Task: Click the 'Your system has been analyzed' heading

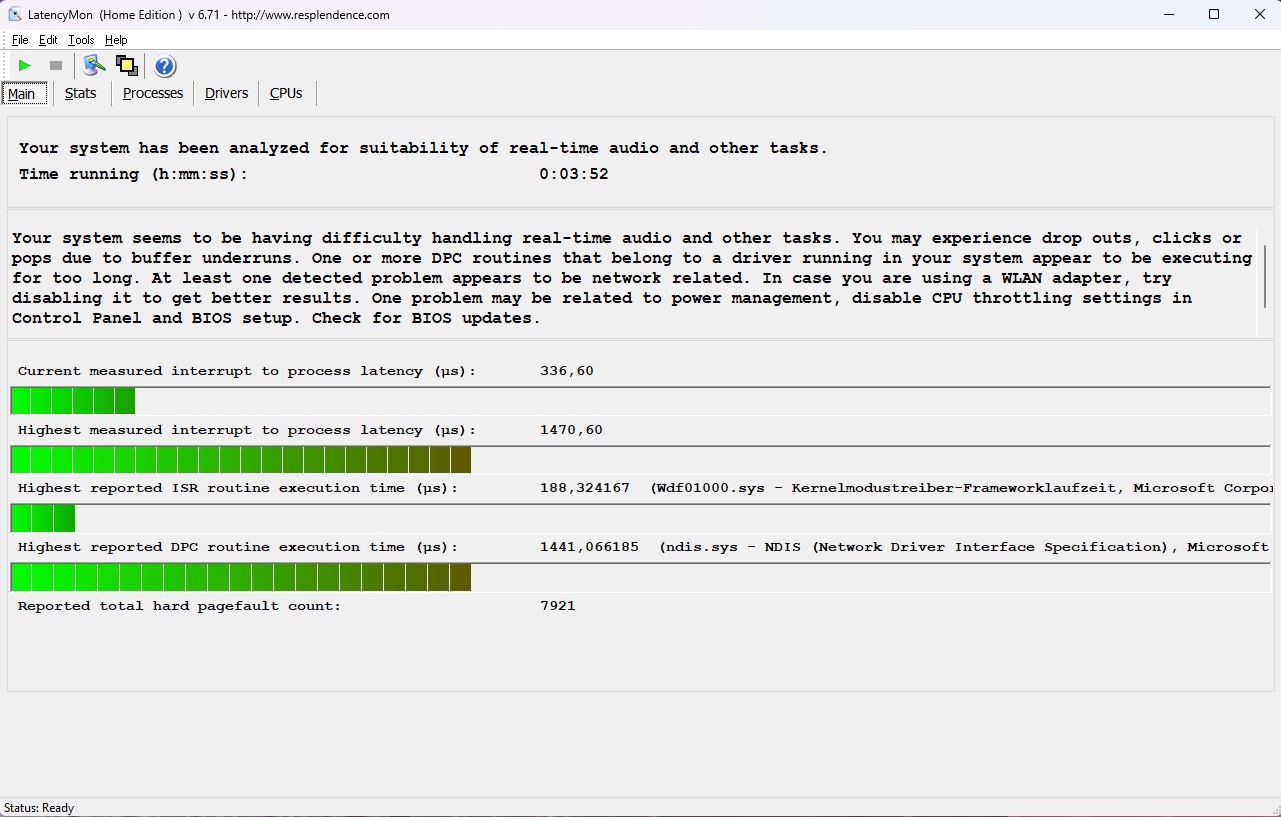Action: pos(423,148)
